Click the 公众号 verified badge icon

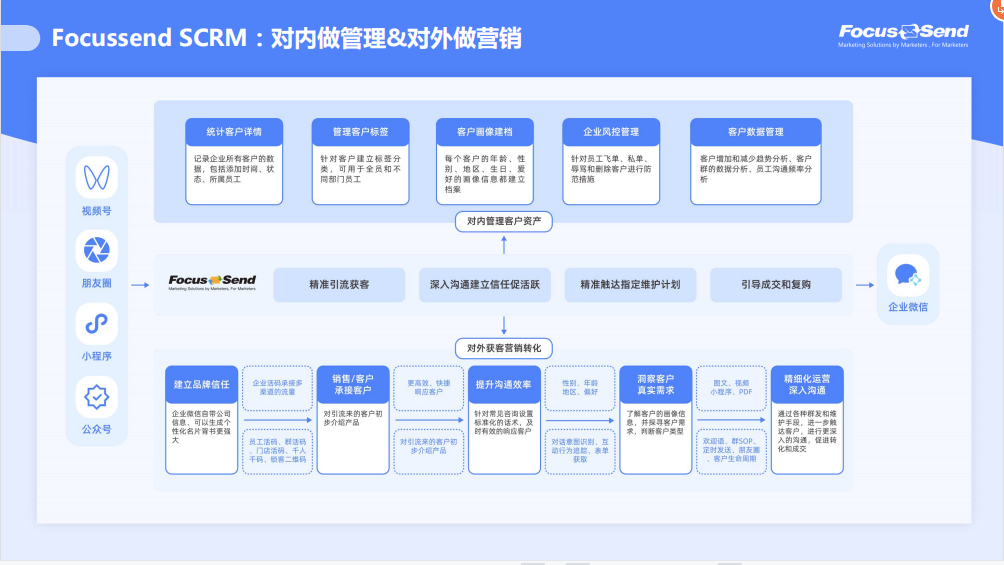(97, 397)
